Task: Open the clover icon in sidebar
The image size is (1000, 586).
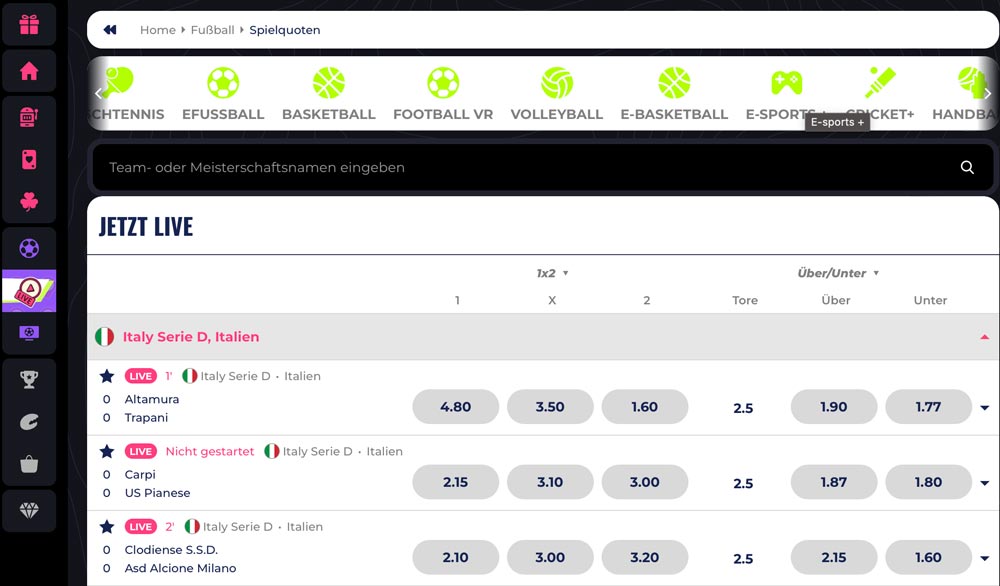Action: coord(29,201)
